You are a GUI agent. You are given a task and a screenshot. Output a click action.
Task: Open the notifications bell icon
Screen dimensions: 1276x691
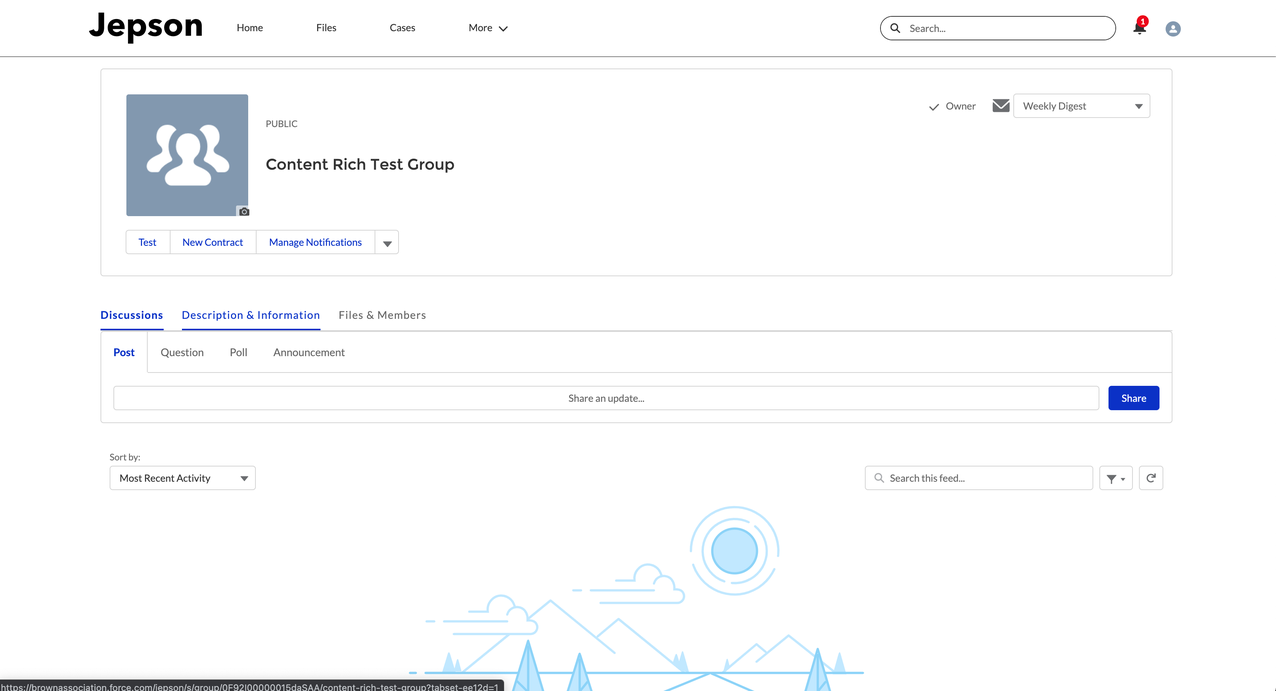pos(1139,28)
